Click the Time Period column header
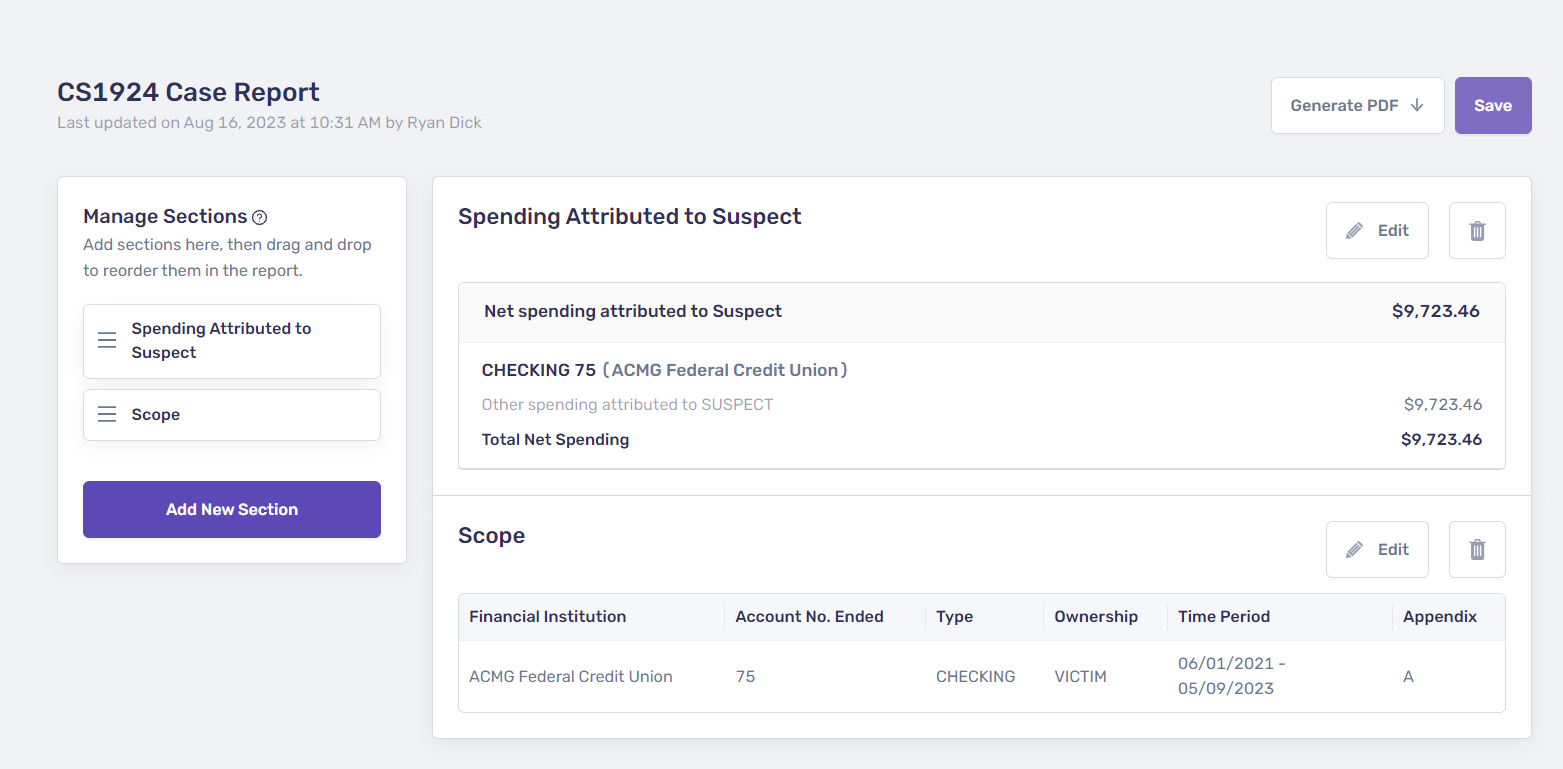 click(x=1223, y=617)
